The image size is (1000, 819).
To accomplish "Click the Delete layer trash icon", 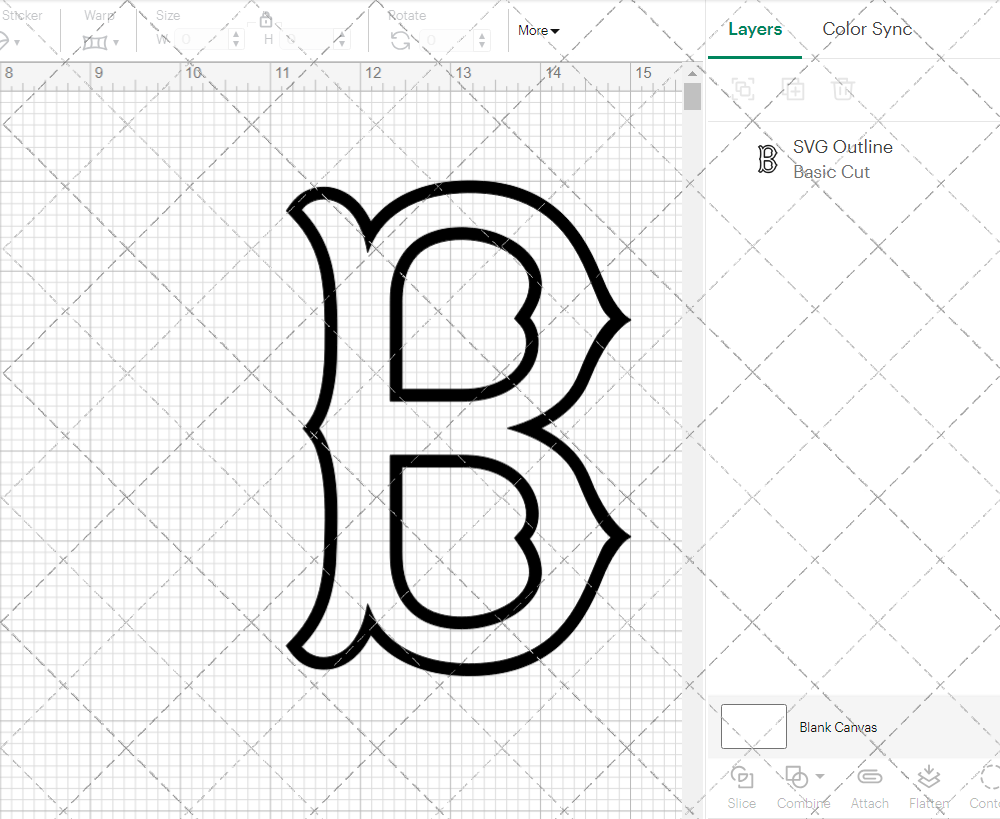I will (x=843, y=89).
